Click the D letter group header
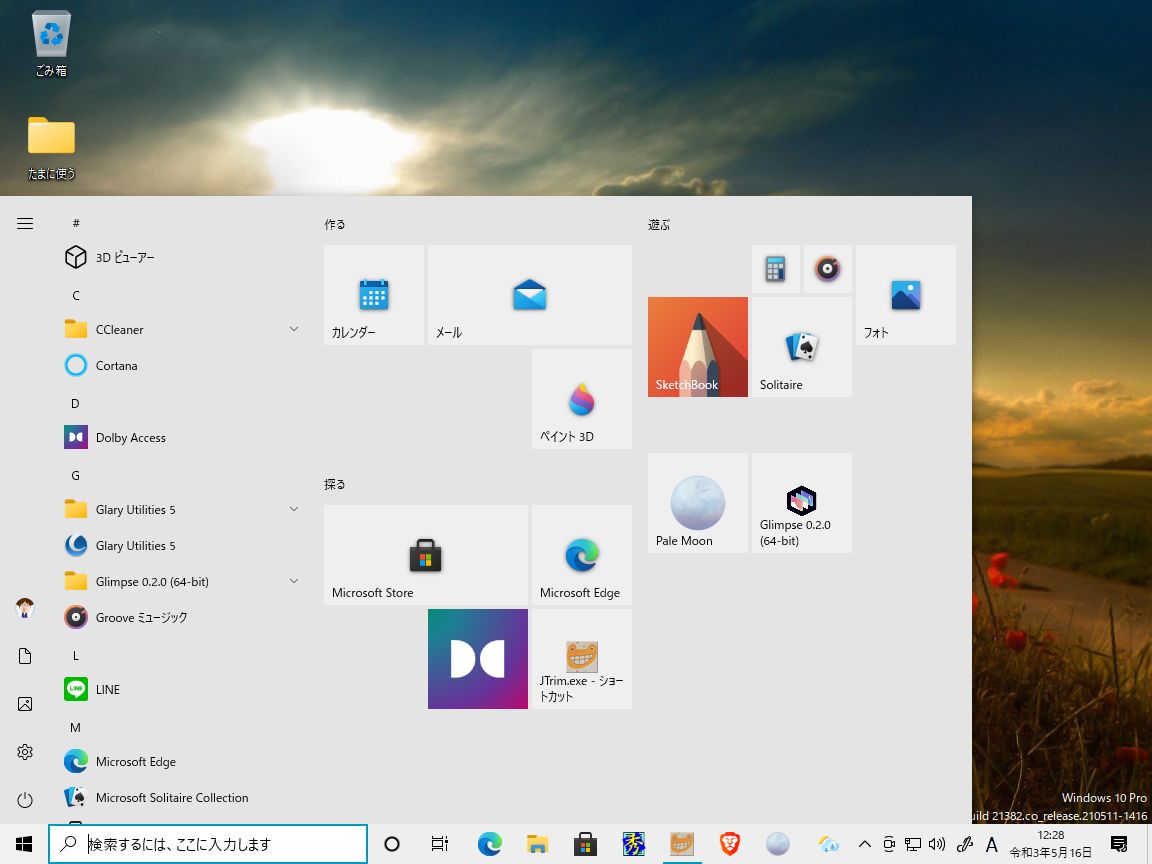1152x864 pixels. coord(76,403)
